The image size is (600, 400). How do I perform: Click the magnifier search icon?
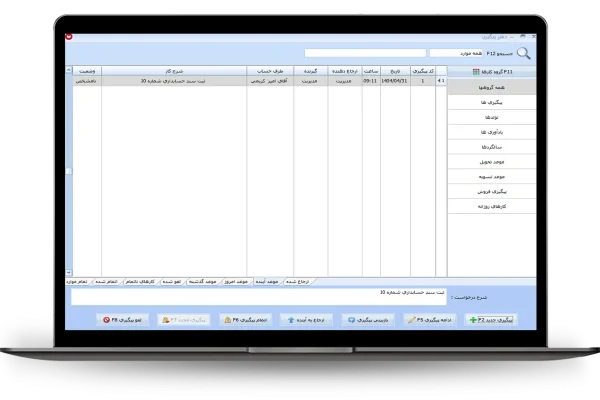[523, 54]
